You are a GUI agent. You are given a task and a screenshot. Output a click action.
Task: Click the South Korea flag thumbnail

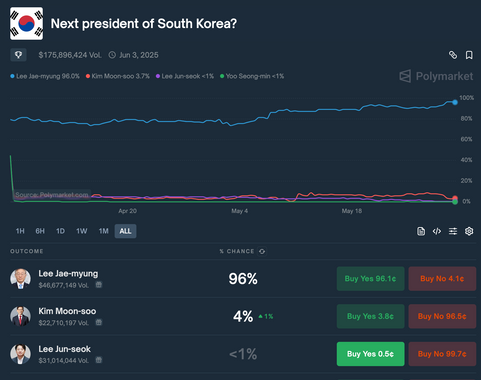click(26, 24)
